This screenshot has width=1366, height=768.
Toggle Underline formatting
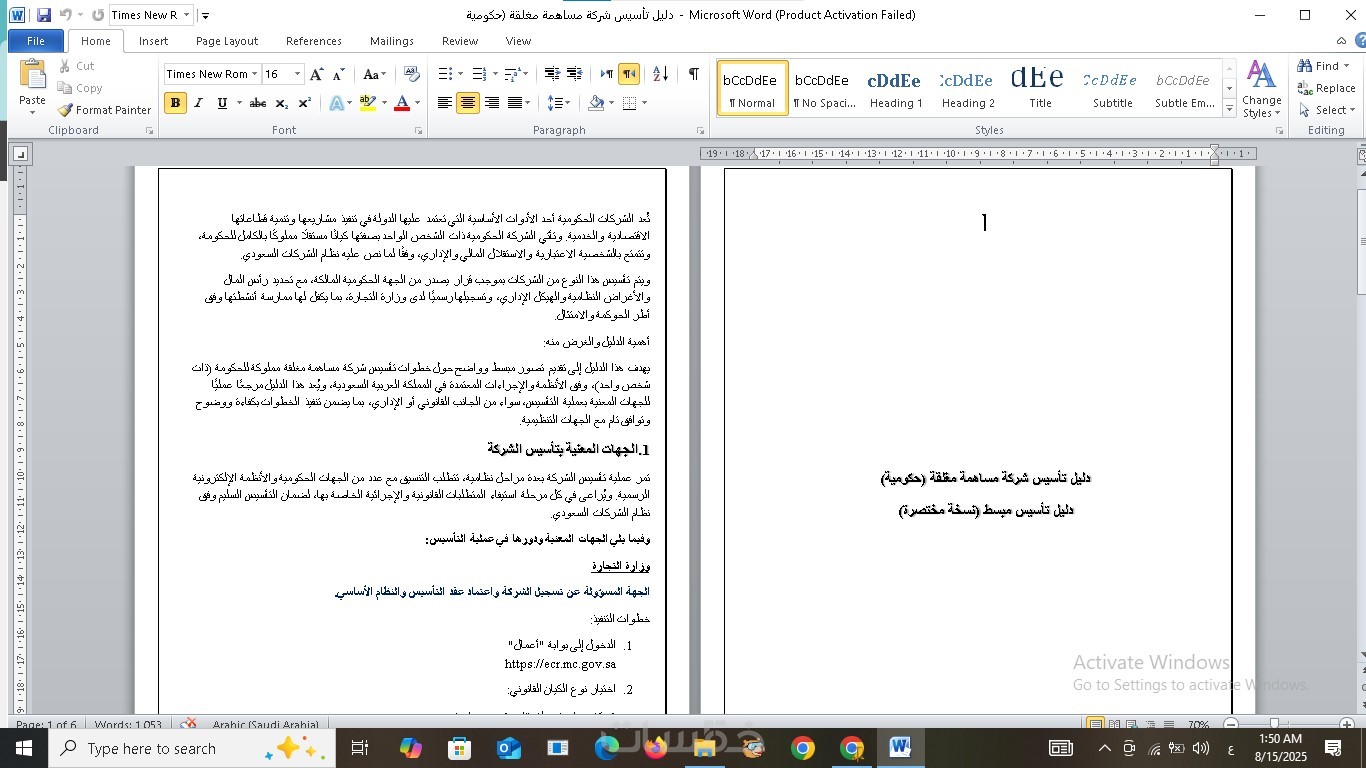pos(222,103)
